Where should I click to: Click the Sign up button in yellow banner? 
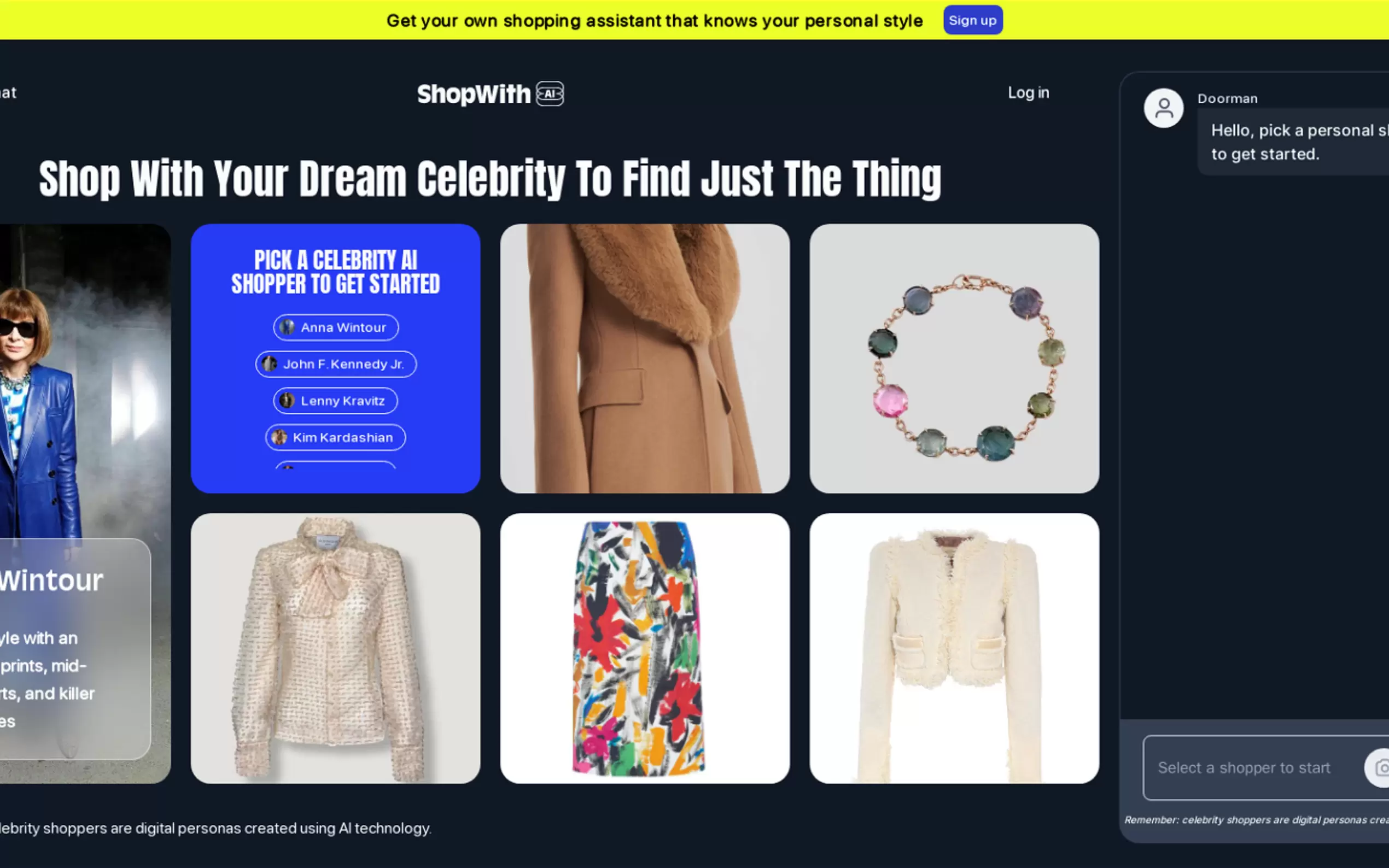[x=973, y=20]
